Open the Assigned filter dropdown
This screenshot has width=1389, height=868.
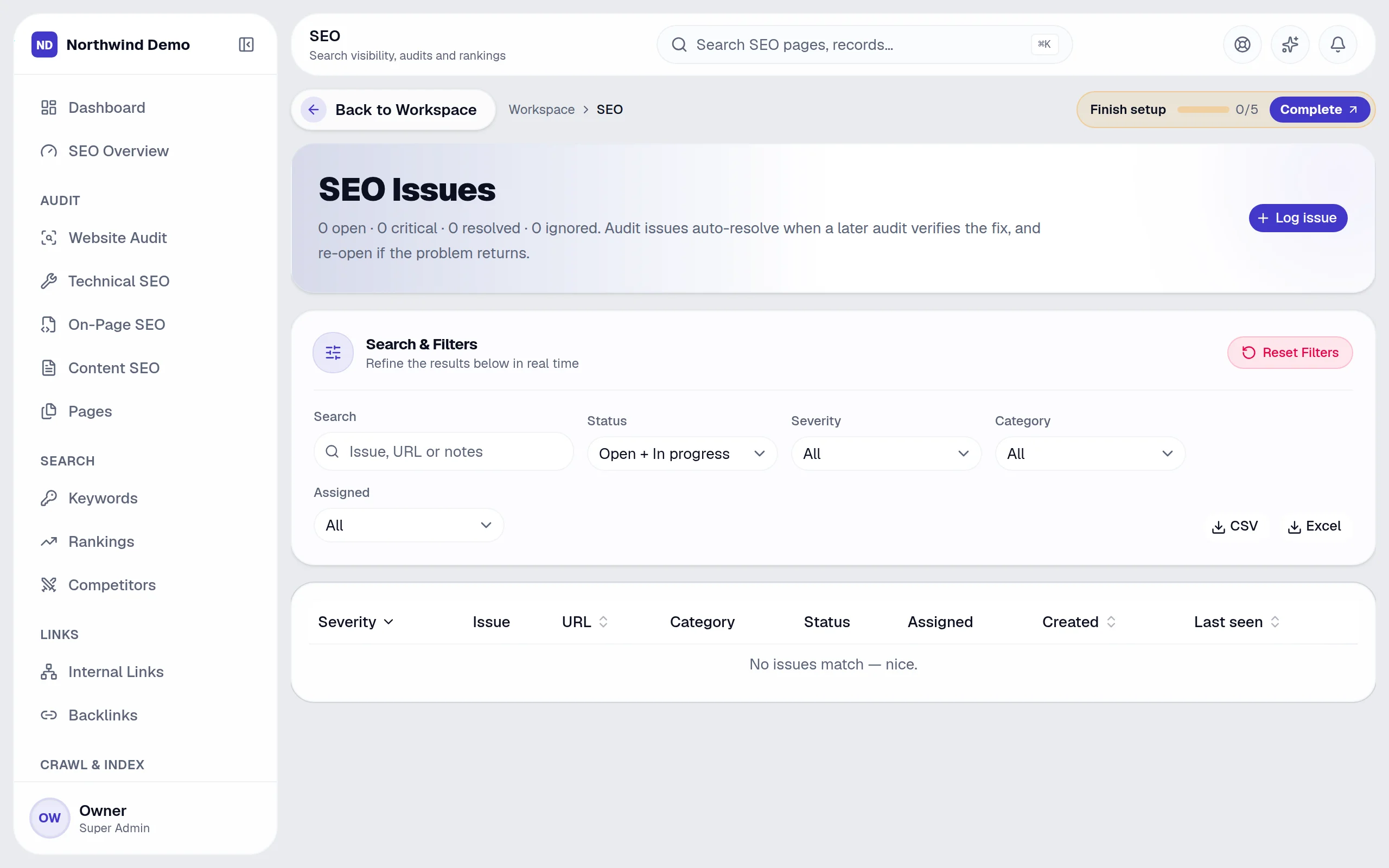tap(409, 525)
